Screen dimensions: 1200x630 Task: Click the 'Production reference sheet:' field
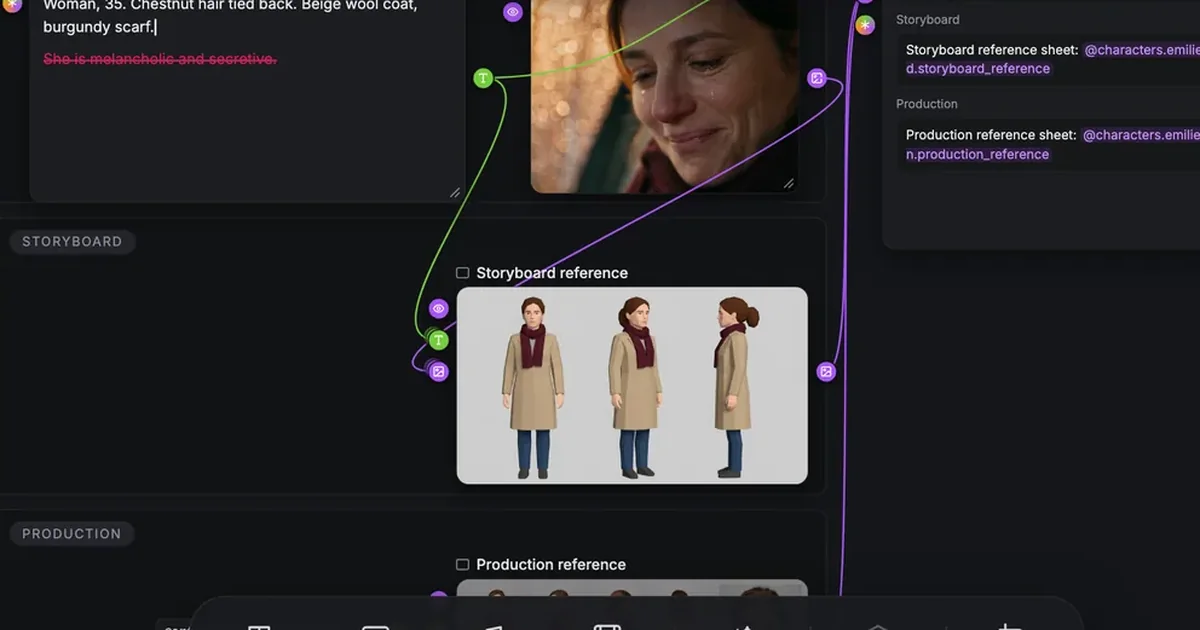tap(1048, 144)
